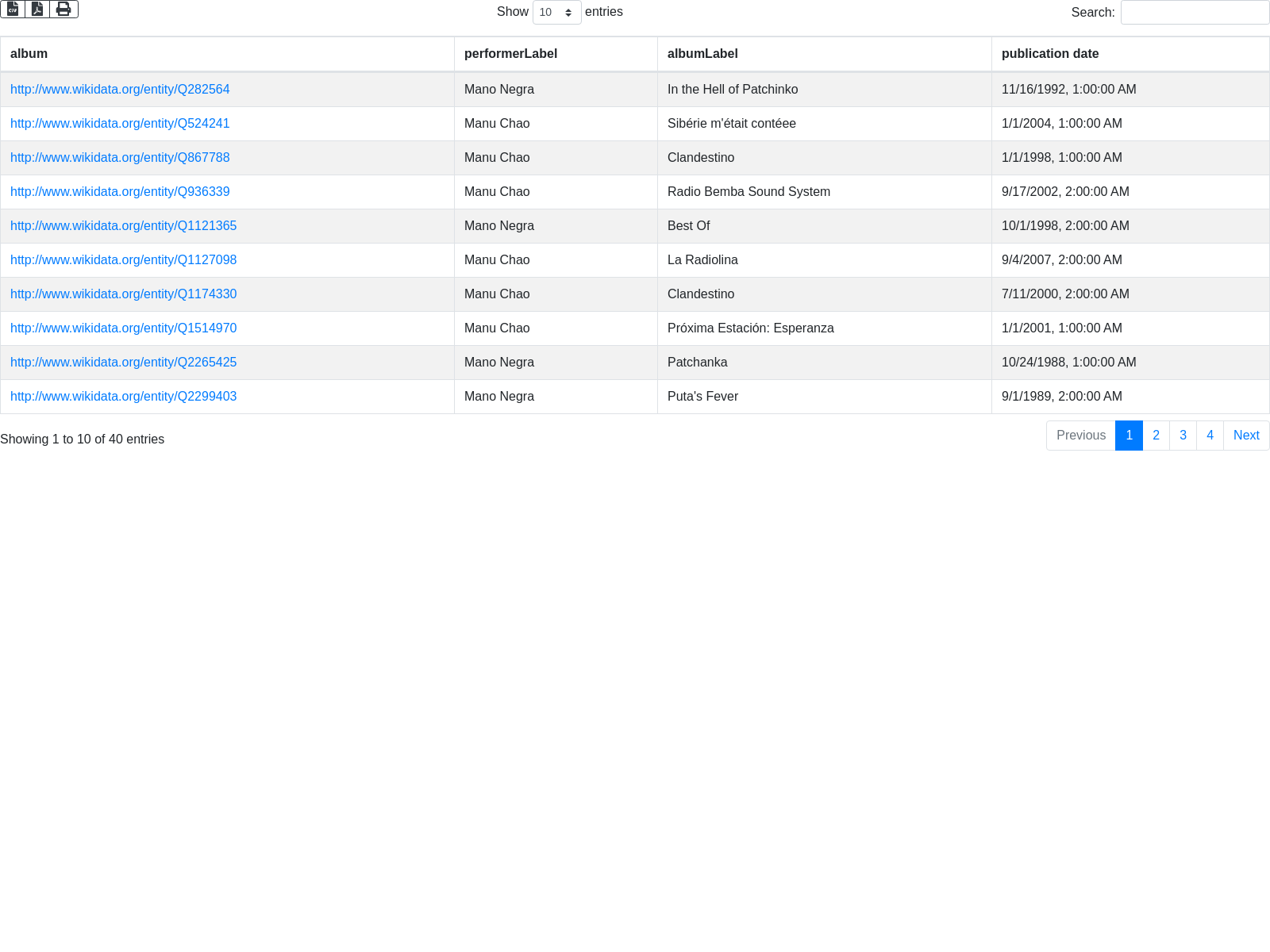1270x952 pixels.
Task: Follow the Q867788 entity link
Action: [120, 158]
